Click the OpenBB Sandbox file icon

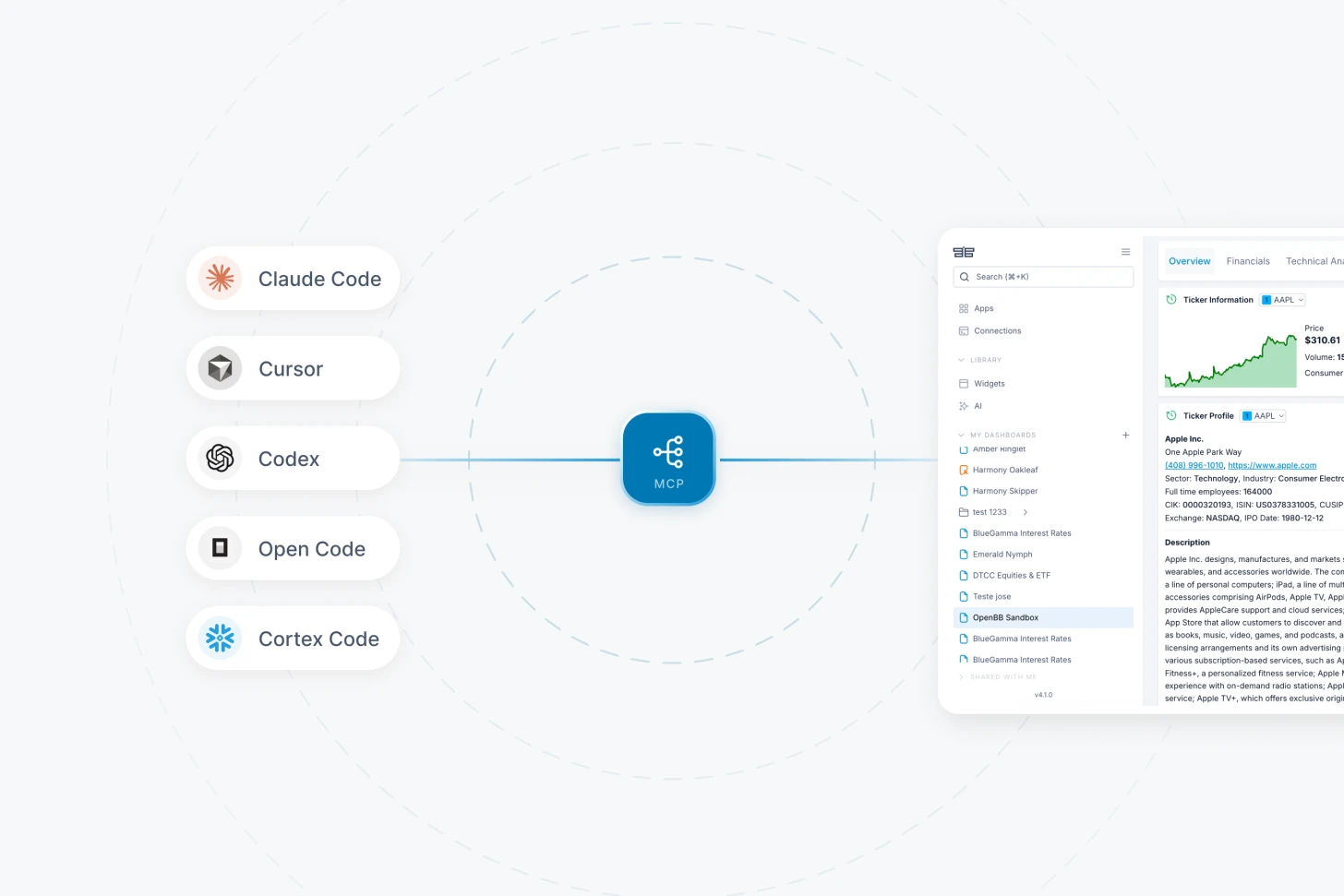[964, 617]
